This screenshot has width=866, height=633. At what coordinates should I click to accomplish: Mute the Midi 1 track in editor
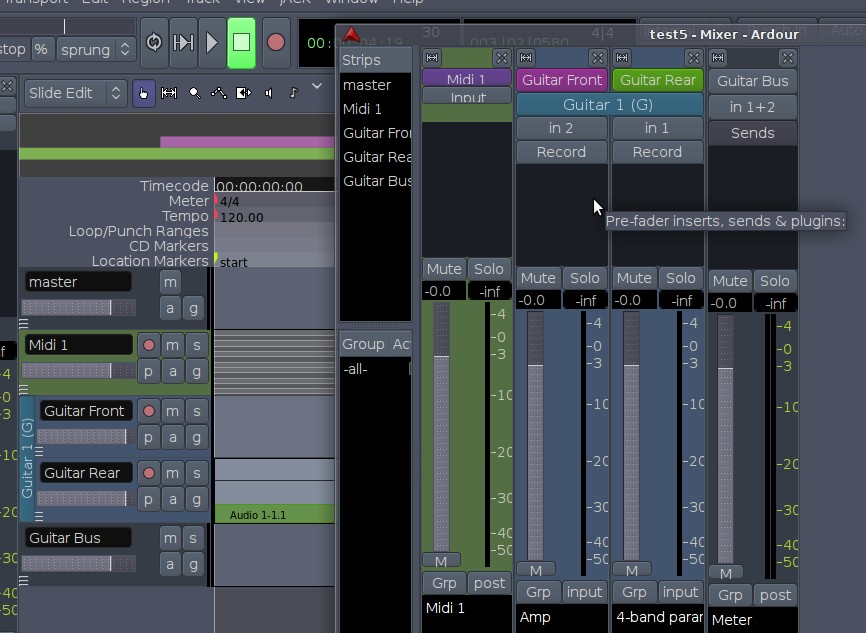tap(172, 345)
